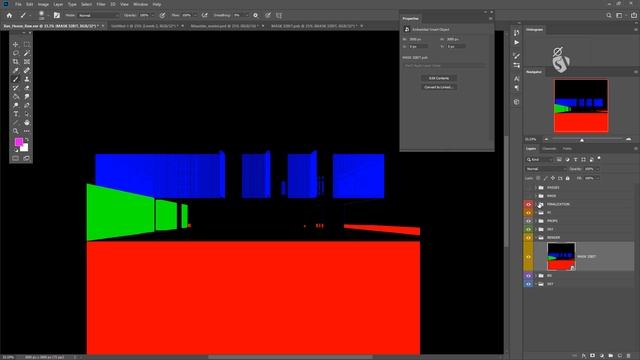
Task: Close the first document tab
Action: click(103, 26)
